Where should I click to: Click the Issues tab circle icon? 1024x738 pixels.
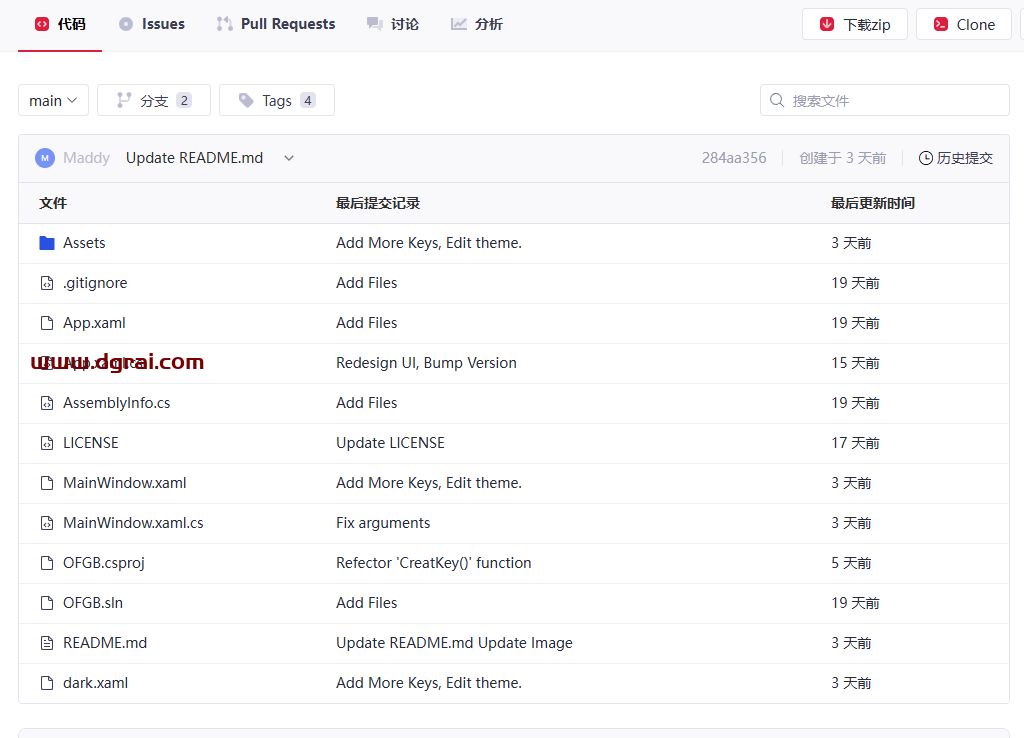click(x=125, y=24)
